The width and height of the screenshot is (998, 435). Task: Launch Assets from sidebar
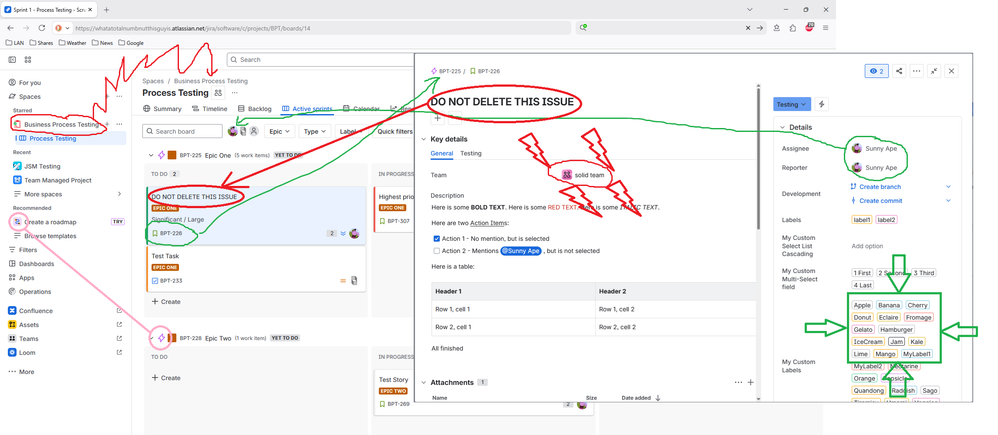tap(29, 325)
